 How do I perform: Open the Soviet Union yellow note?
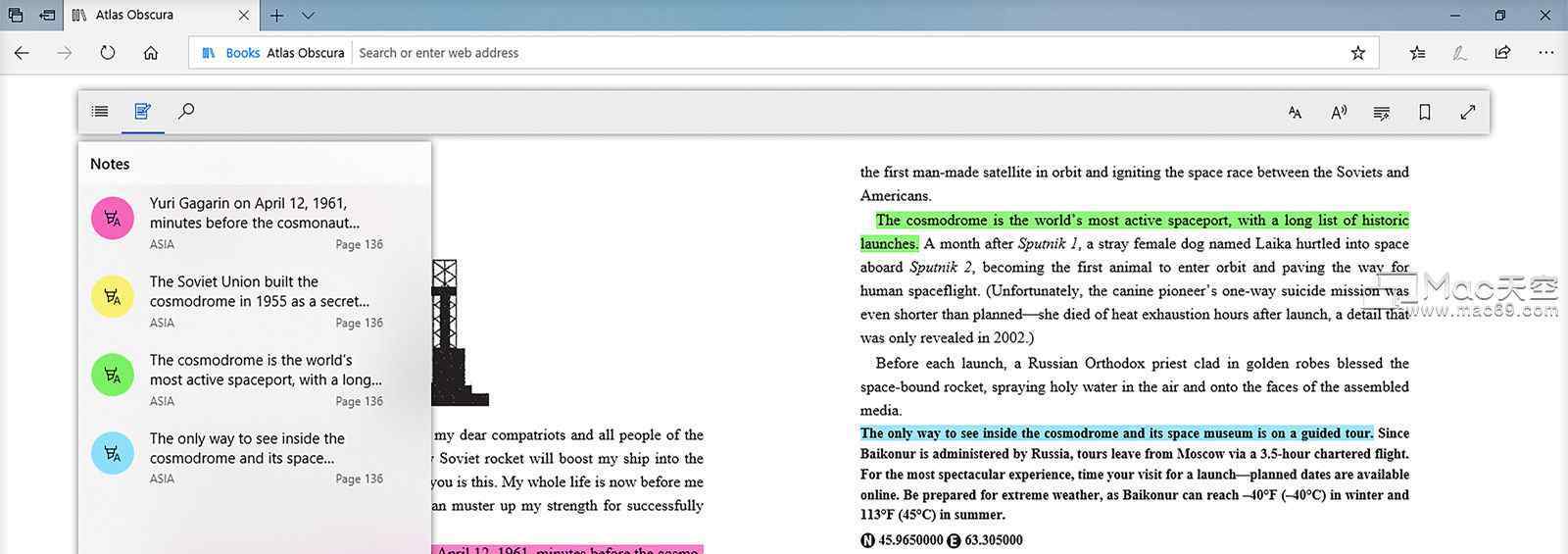coord(255,301)
